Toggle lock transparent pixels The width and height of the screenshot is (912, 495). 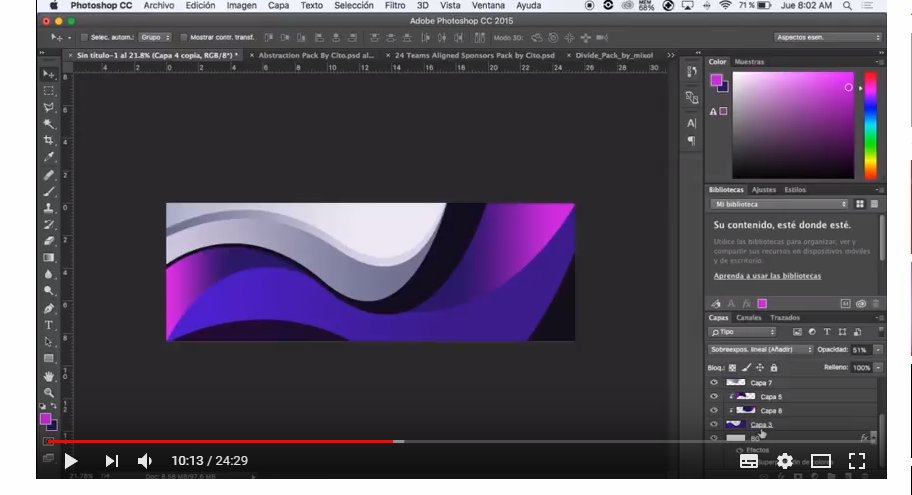click(732, 368)
